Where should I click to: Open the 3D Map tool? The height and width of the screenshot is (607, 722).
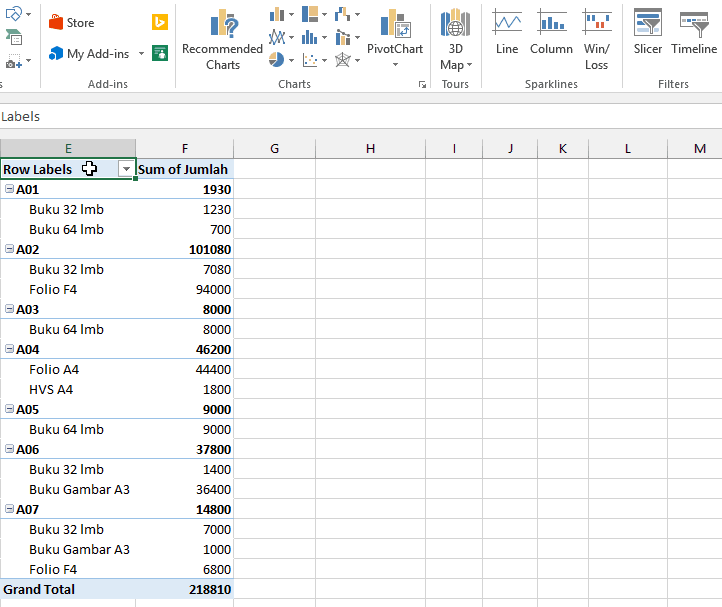[455, 40]
